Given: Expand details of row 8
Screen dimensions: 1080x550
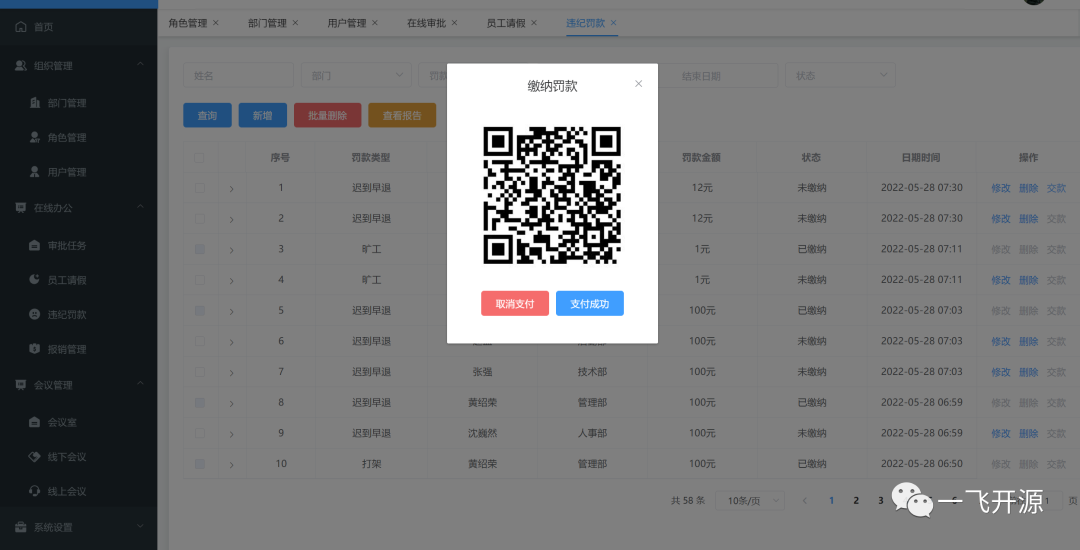Looking at the screenshot, I should tap(231, 403).
